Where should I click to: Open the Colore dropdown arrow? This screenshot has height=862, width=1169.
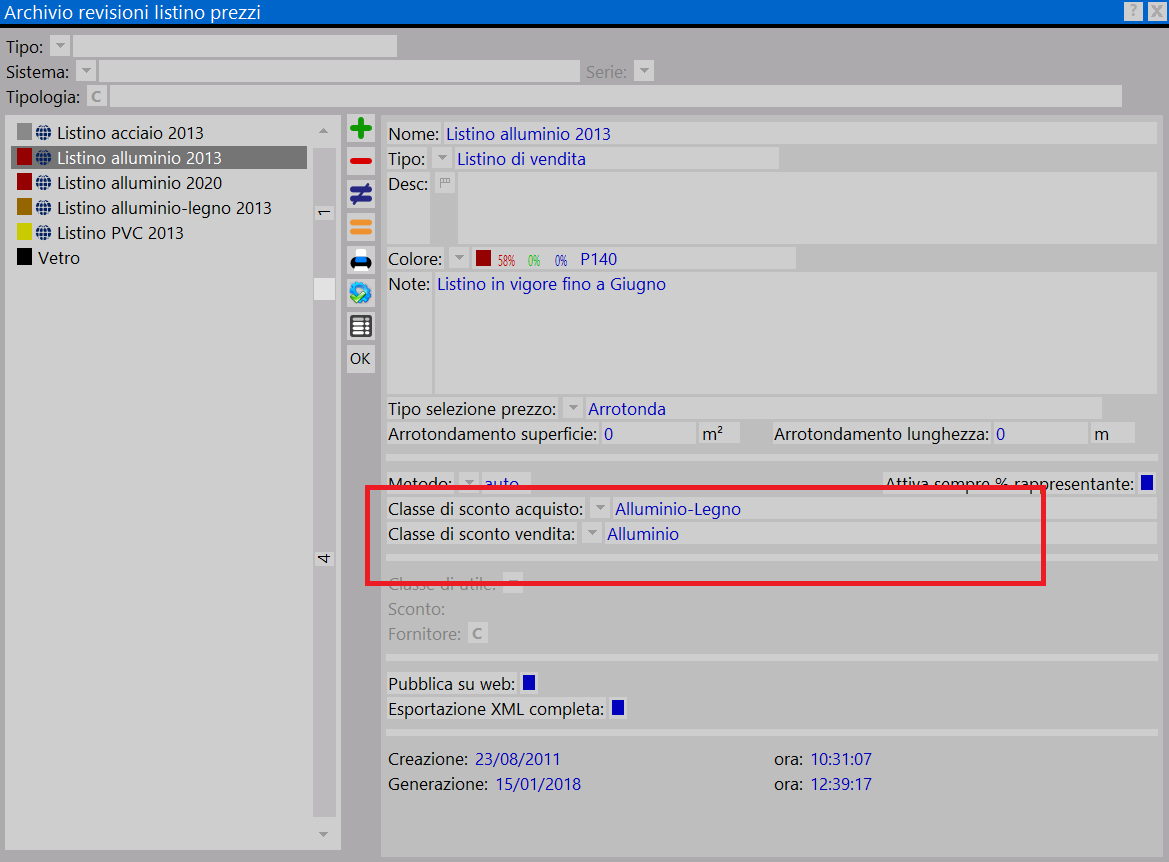point(459,258)
